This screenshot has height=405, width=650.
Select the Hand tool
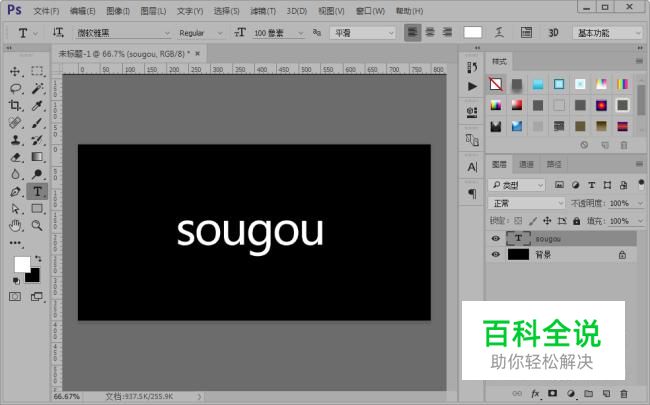click(15, 226)
